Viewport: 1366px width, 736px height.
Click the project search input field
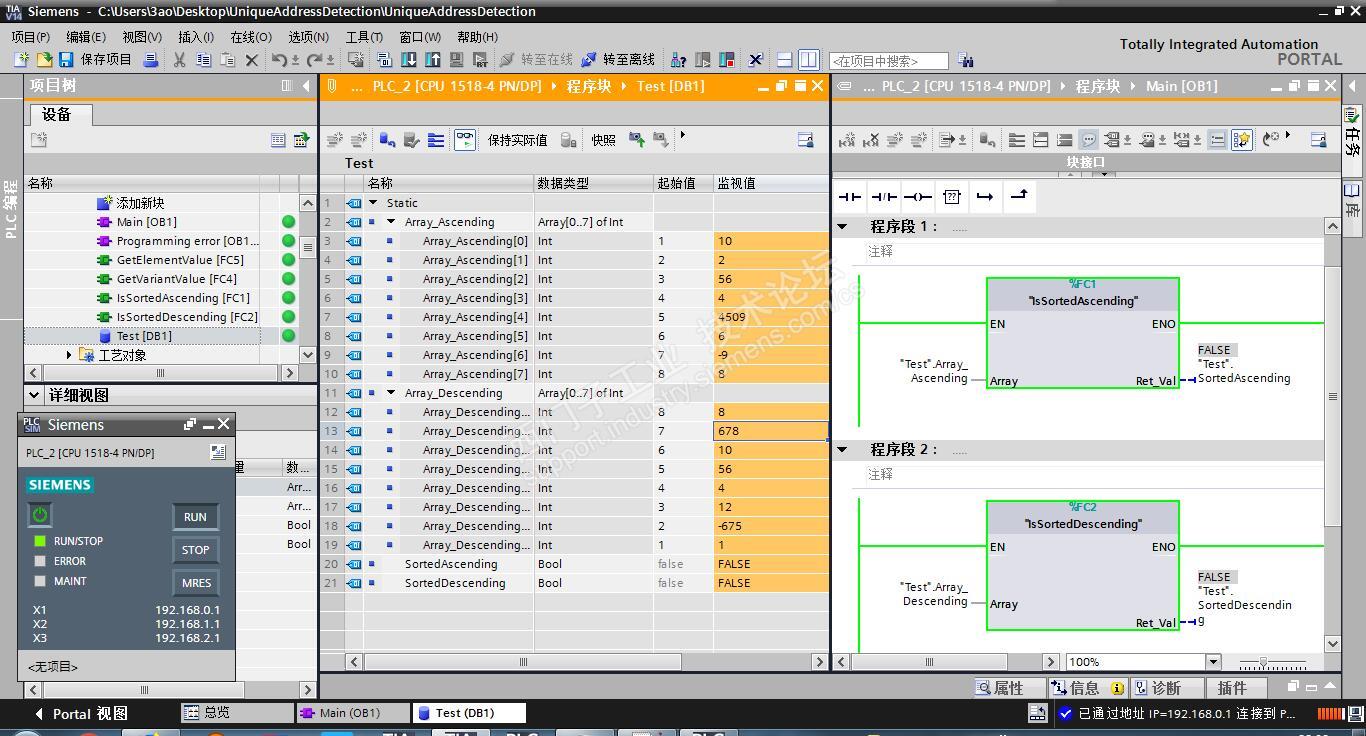click(x=888, y=61)
